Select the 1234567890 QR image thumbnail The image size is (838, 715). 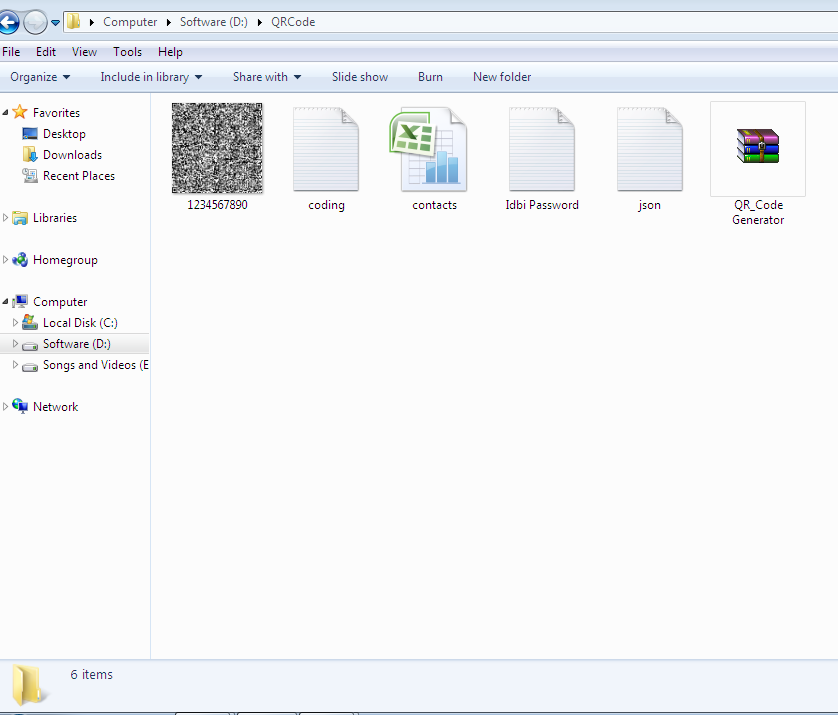coord(217,148)
